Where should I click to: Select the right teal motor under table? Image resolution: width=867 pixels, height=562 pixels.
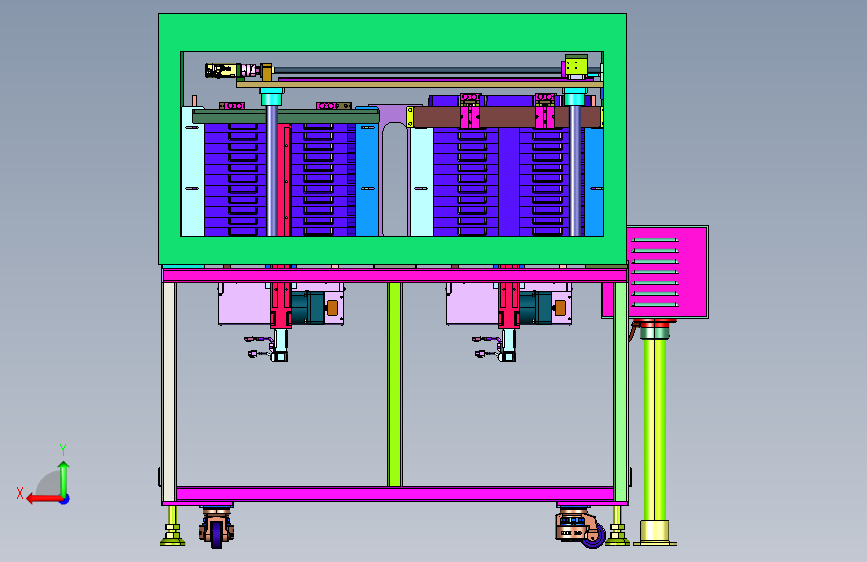click(536, 308)
